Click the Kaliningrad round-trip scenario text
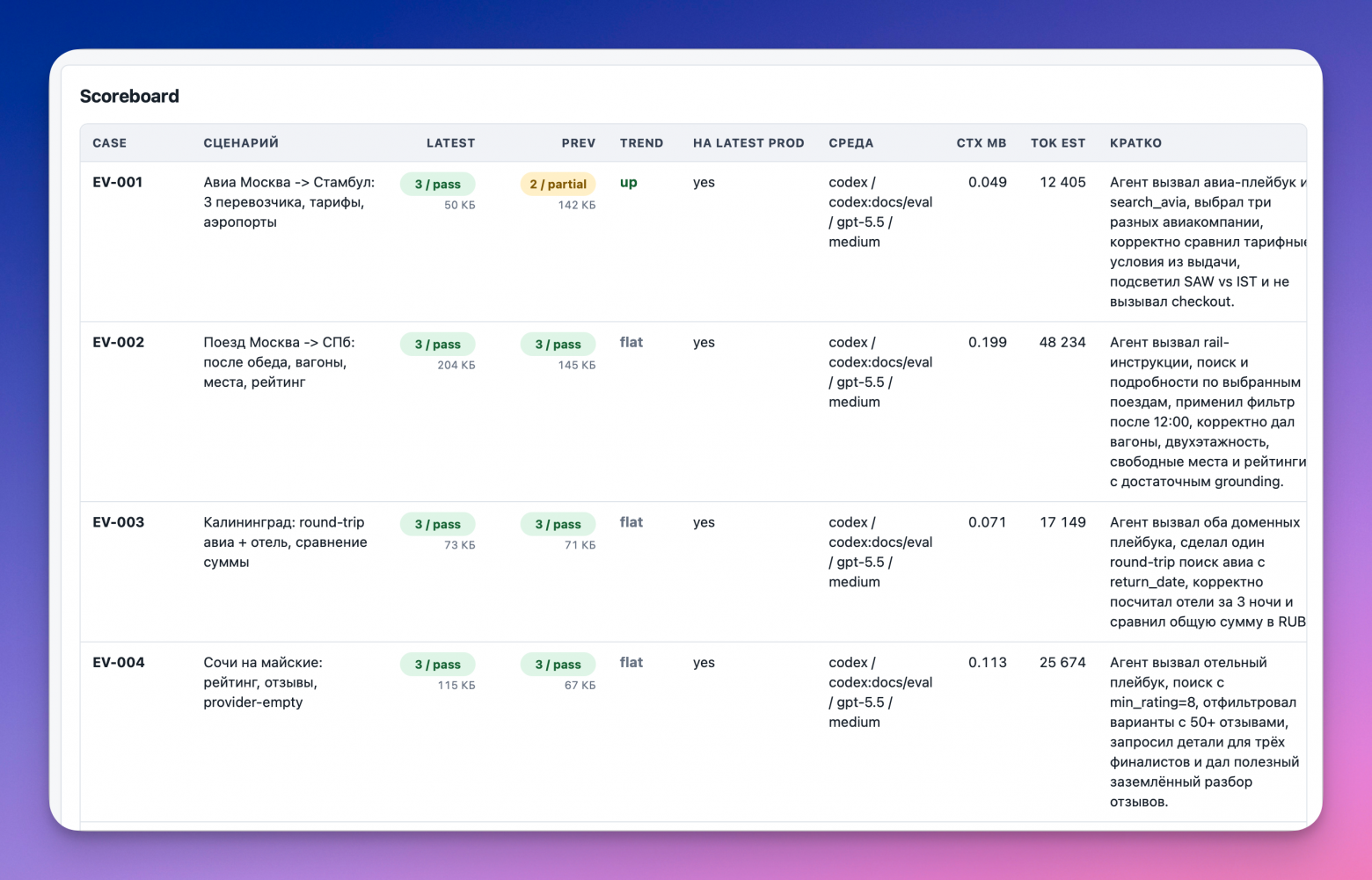This screenshot has height=880, width=1372. 286,542
